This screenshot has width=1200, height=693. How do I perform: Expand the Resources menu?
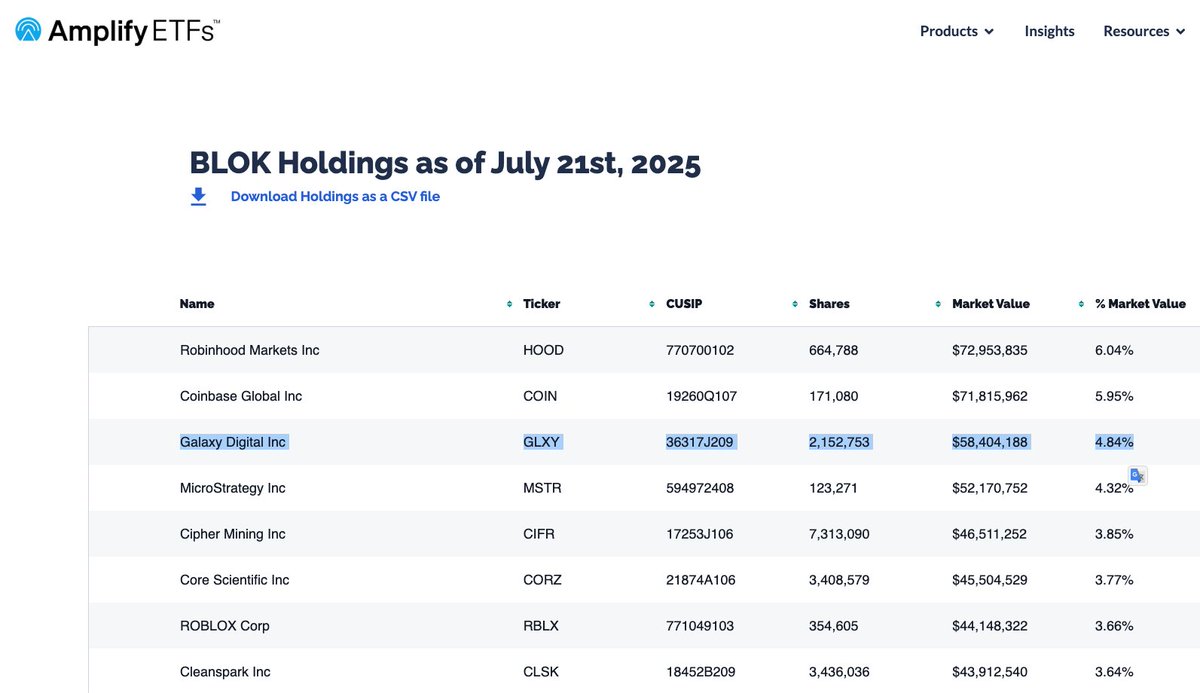point(1143,31)
